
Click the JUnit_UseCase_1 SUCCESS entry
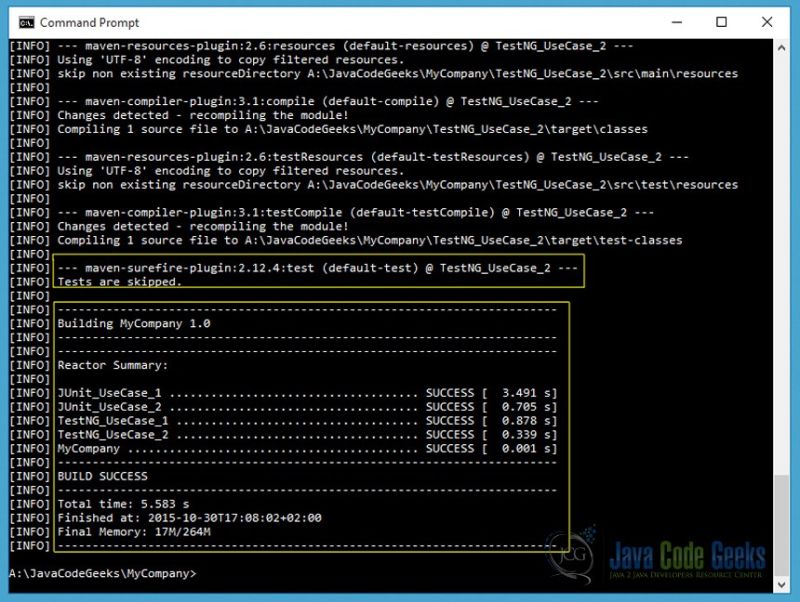tap(300, 393)
